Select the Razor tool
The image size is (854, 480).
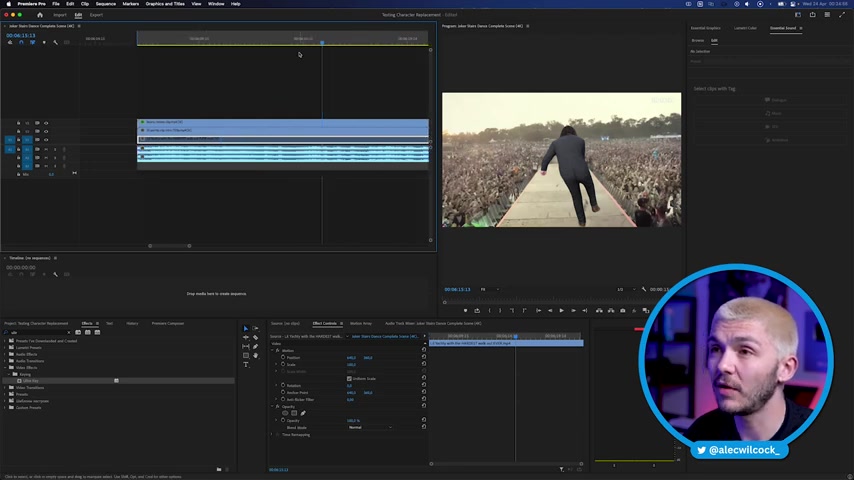coord(255,337)
